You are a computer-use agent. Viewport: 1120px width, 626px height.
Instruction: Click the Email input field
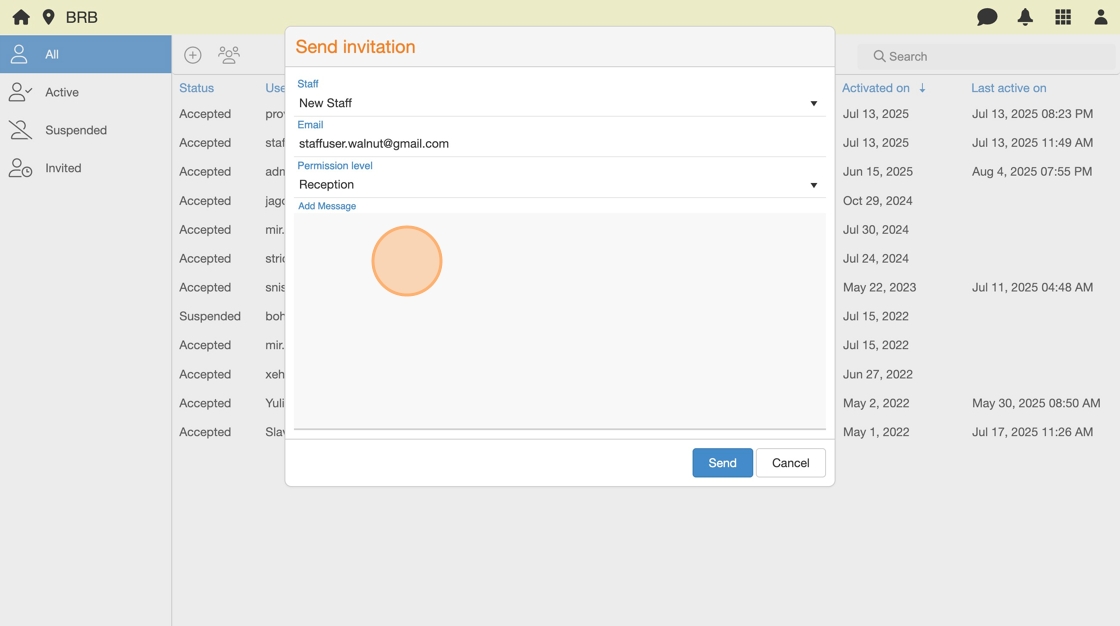(559, 144)
